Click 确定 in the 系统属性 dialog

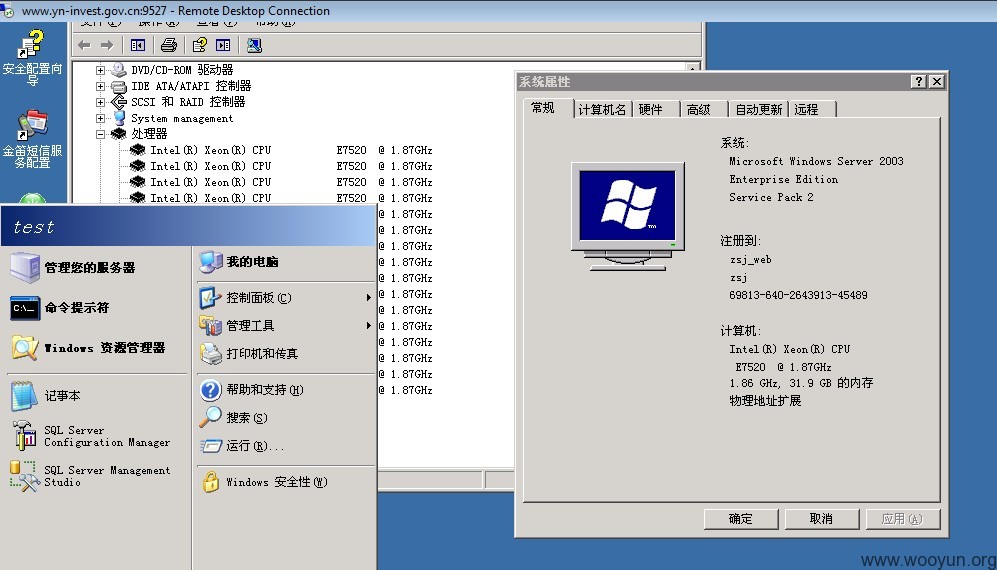coord(741,519)
